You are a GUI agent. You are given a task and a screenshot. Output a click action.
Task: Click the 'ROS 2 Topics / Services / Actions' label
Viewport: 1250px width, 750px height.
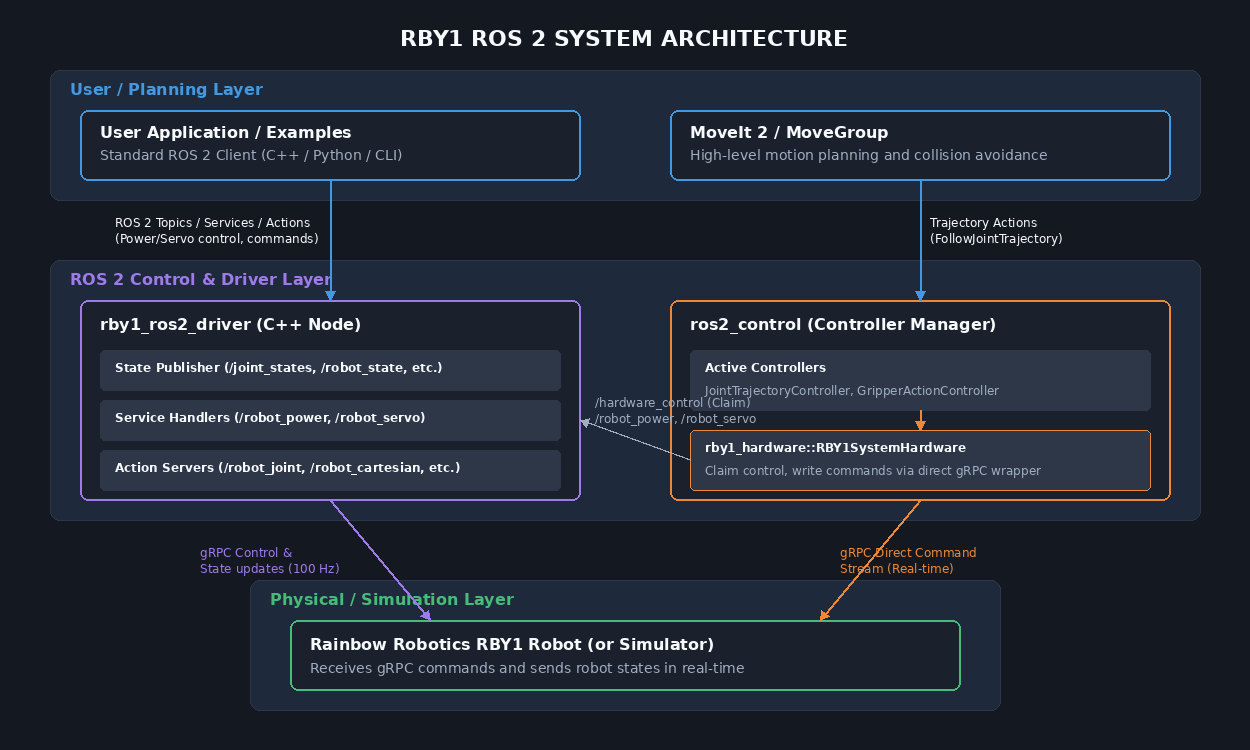tap(213, 223)
